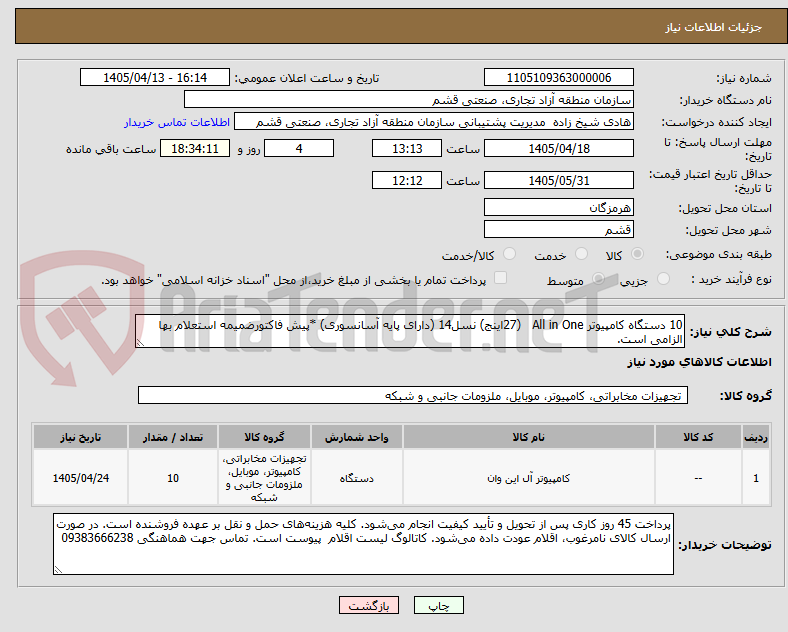Viewport: 788px width, 632px height.
Task: Select the کالا/خدمت radio button
Action: tap(509, 254)
